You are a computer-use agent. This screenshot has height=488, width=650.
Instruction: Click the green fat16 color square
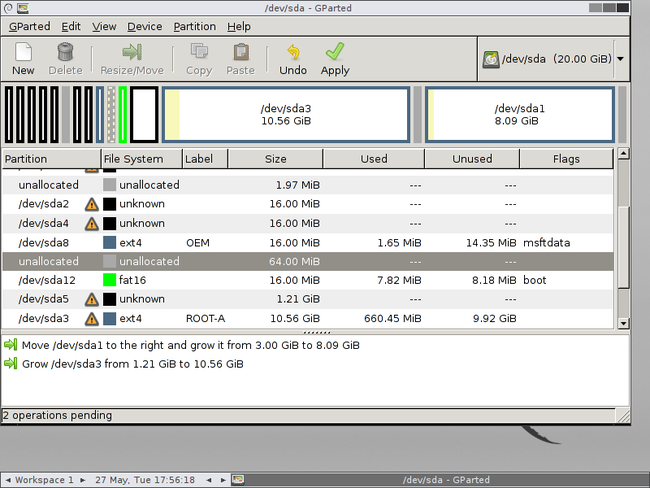[x=110, y=281]
